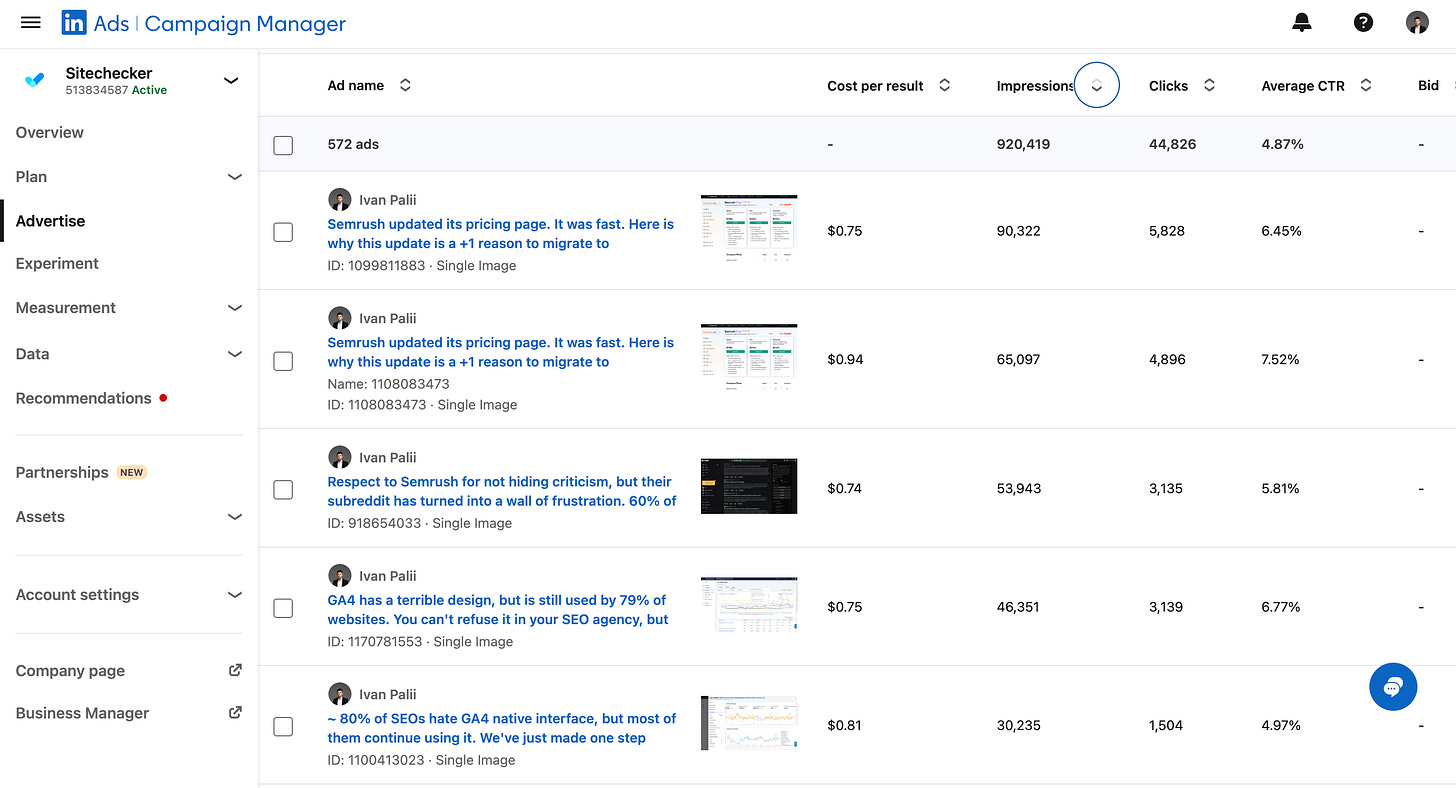
Task: Click total clicks value 44,826
Action: tap(1172, 145)
